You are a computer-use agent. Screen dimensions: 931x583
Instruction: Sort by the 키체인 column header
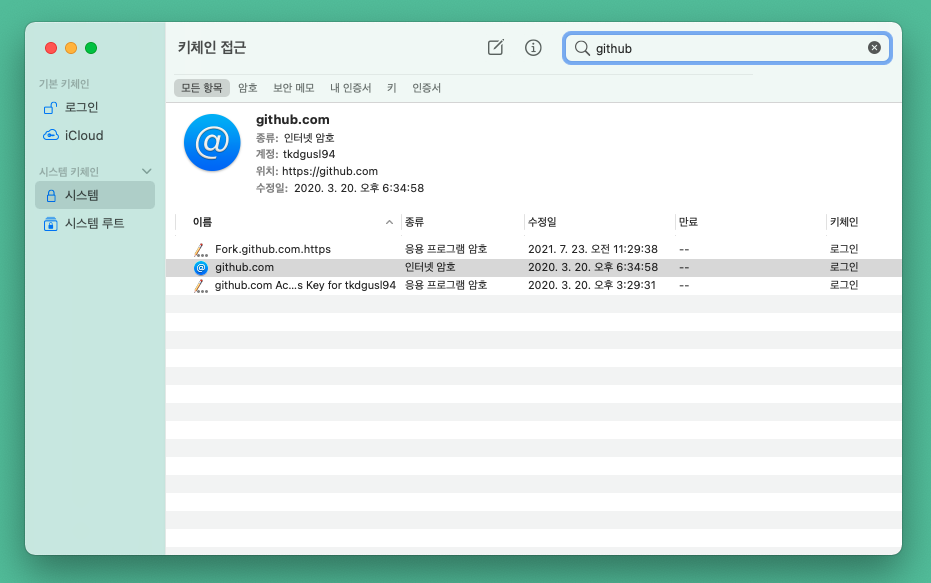[x=864, y=222]
